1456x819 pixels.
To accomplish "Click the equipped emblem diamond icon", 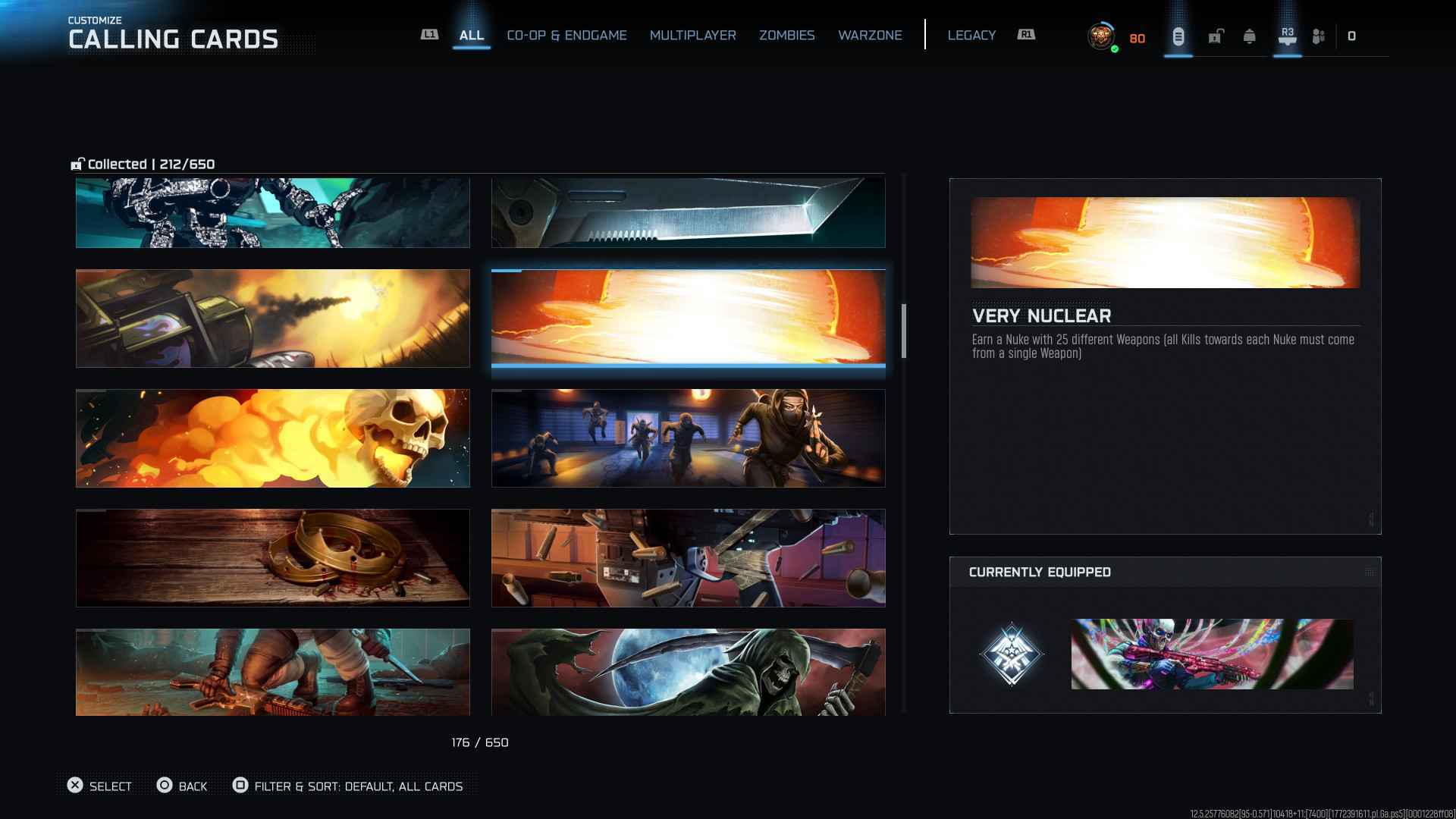I will (x=1011, y=654).
